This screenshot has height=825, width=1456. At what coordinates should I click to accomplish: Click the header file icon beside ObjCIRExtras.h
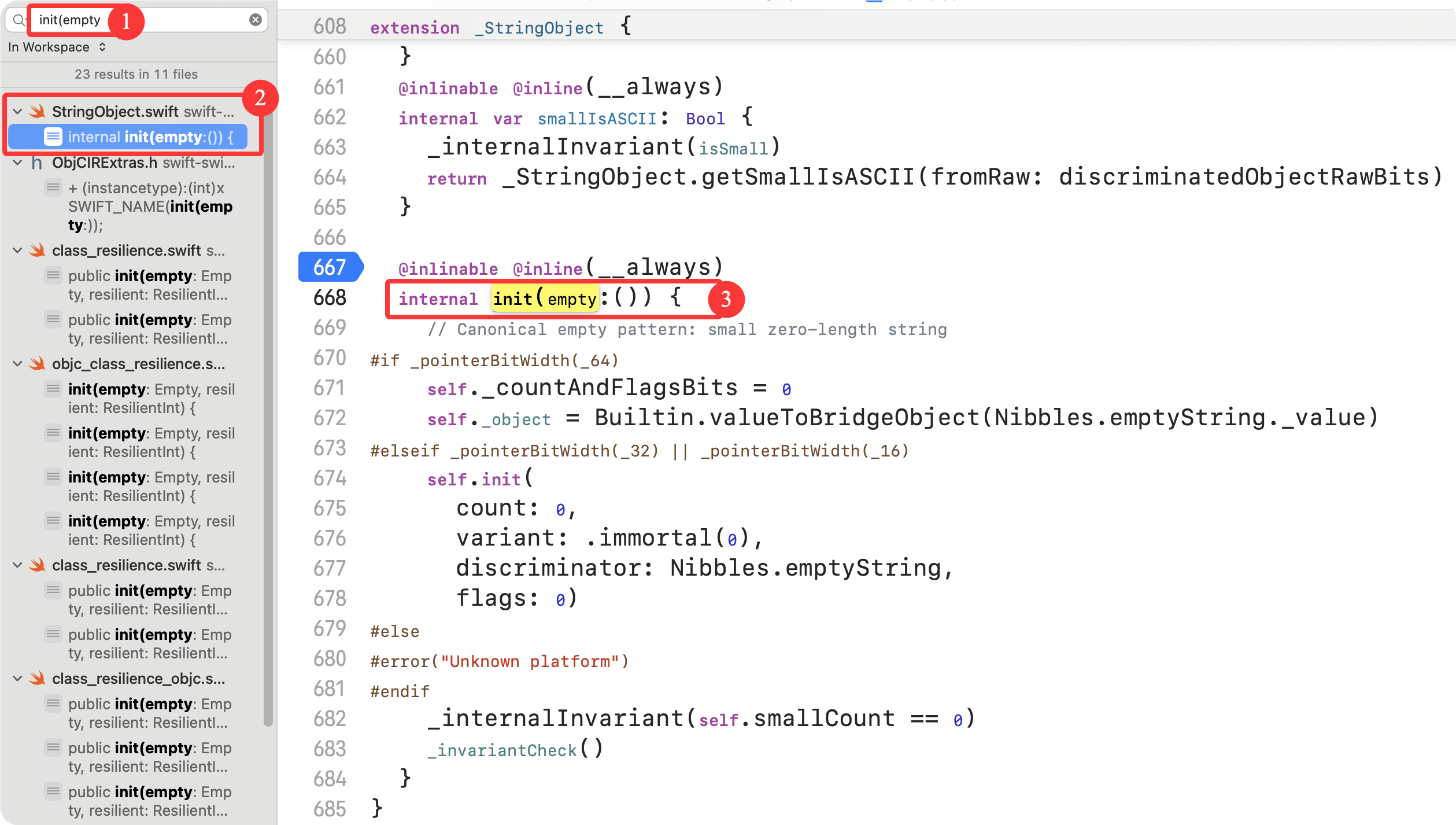point(37,163)
